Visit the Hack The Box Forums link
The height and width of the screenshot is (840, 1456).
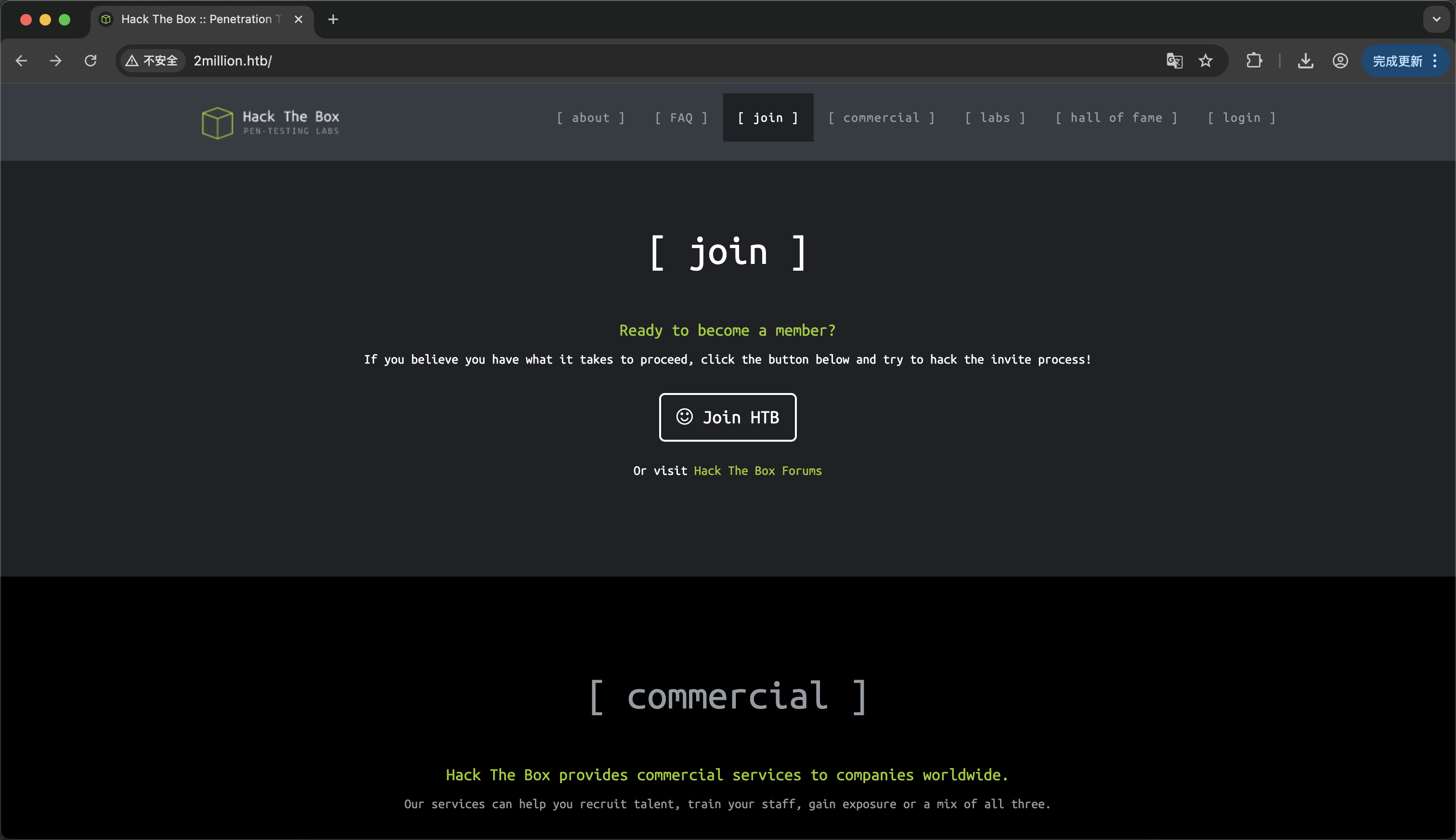coord(757,471)
